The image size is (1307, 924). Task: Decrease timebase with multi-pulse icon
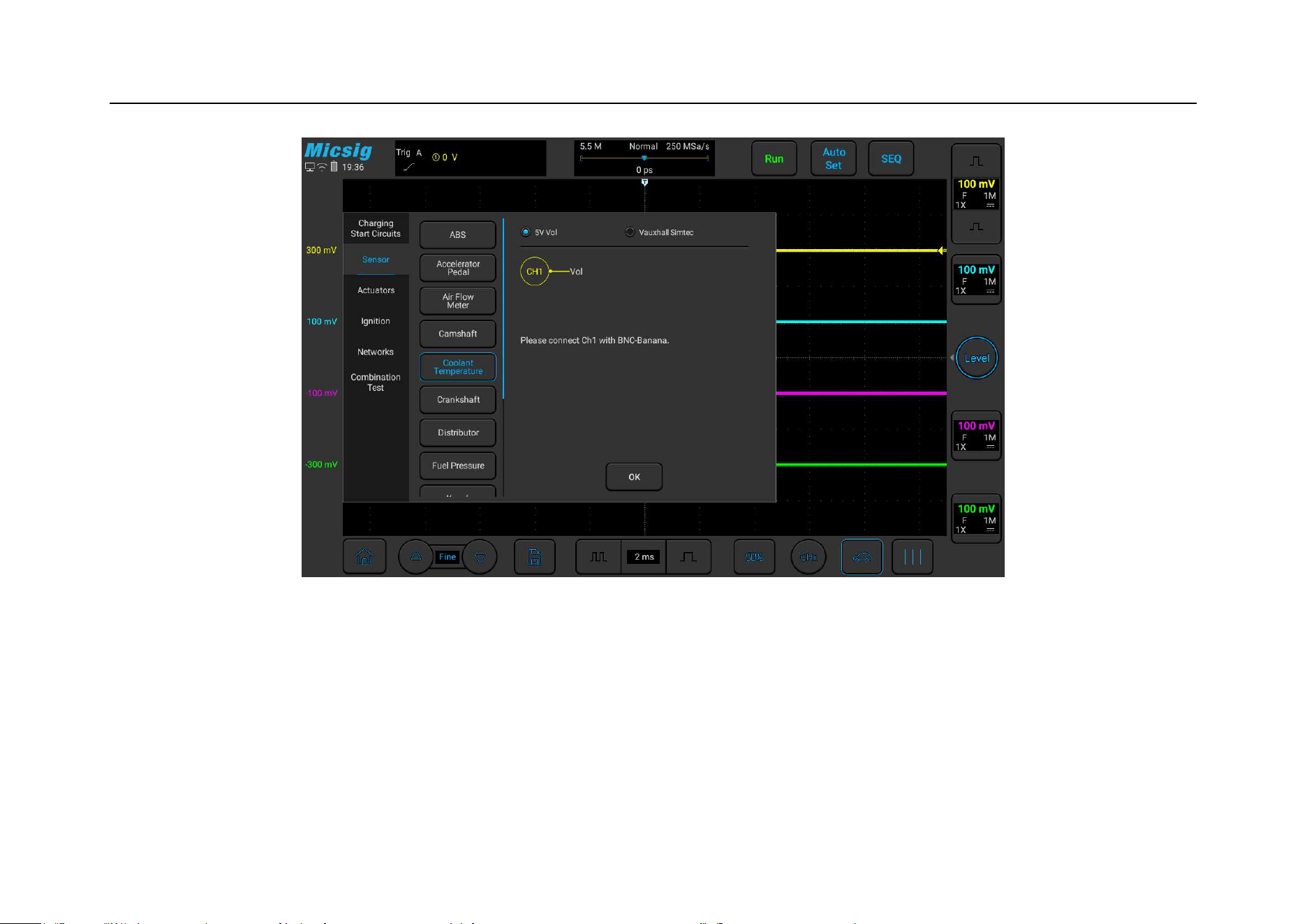click(598, 557)
